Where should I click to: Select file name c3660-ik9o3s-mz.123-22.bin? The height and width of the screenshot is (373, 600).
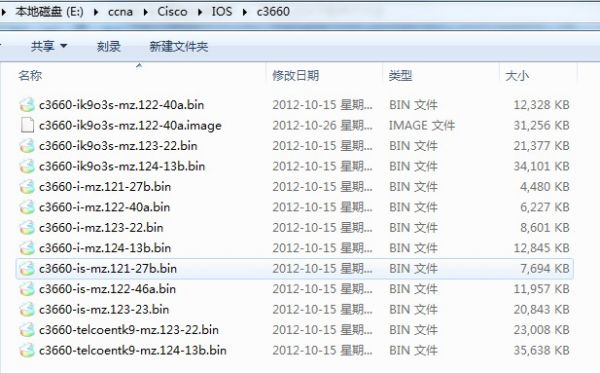point(118,146)
